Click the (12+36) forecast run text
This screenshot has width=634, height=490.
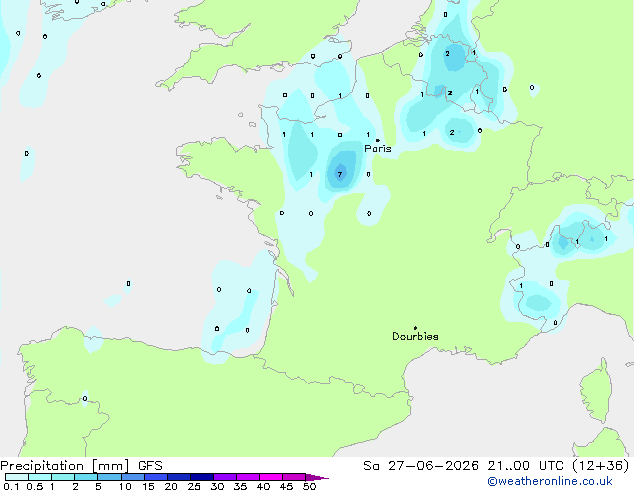[x=601, y=466]
